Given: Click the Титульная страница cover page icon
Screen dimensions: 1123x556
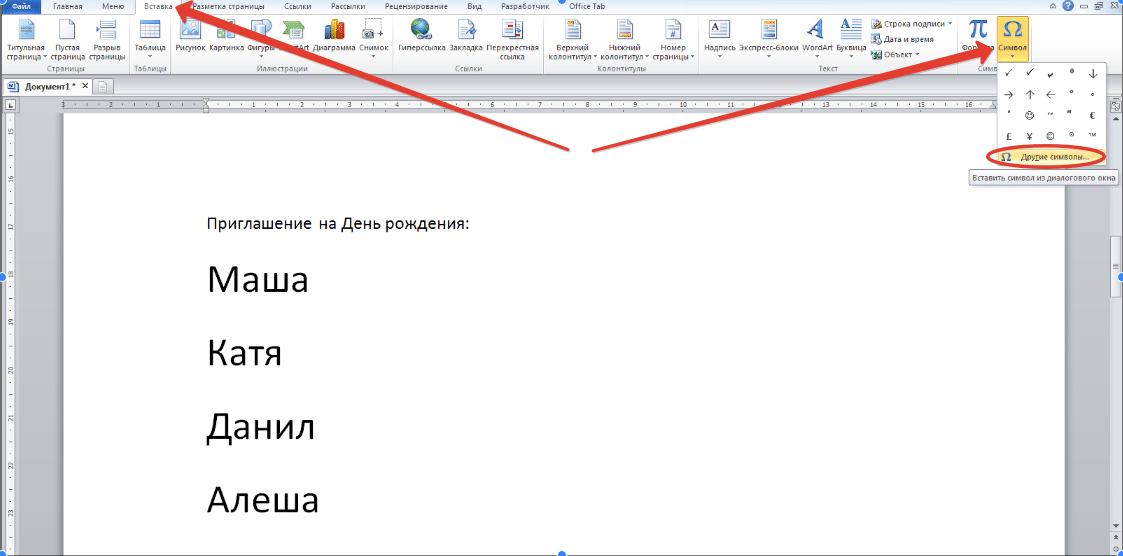Looking at the screenshot, I should tap(26, 39).
